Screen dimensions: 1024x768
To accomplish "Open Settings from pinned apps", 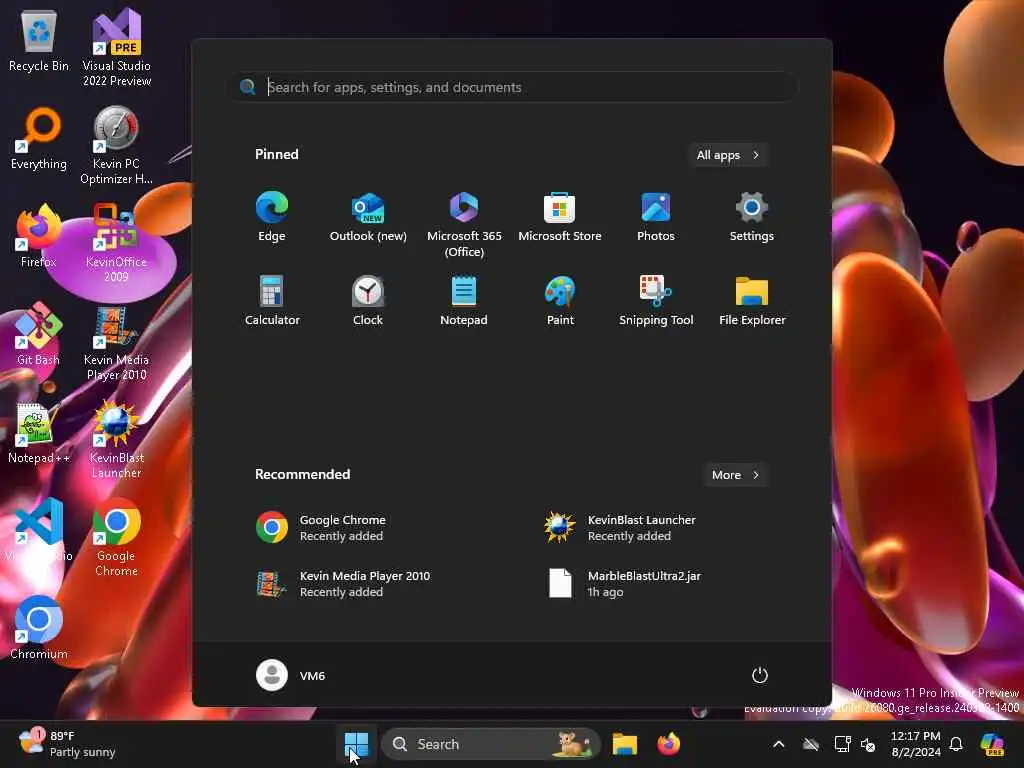I will (x=752, y=217).
